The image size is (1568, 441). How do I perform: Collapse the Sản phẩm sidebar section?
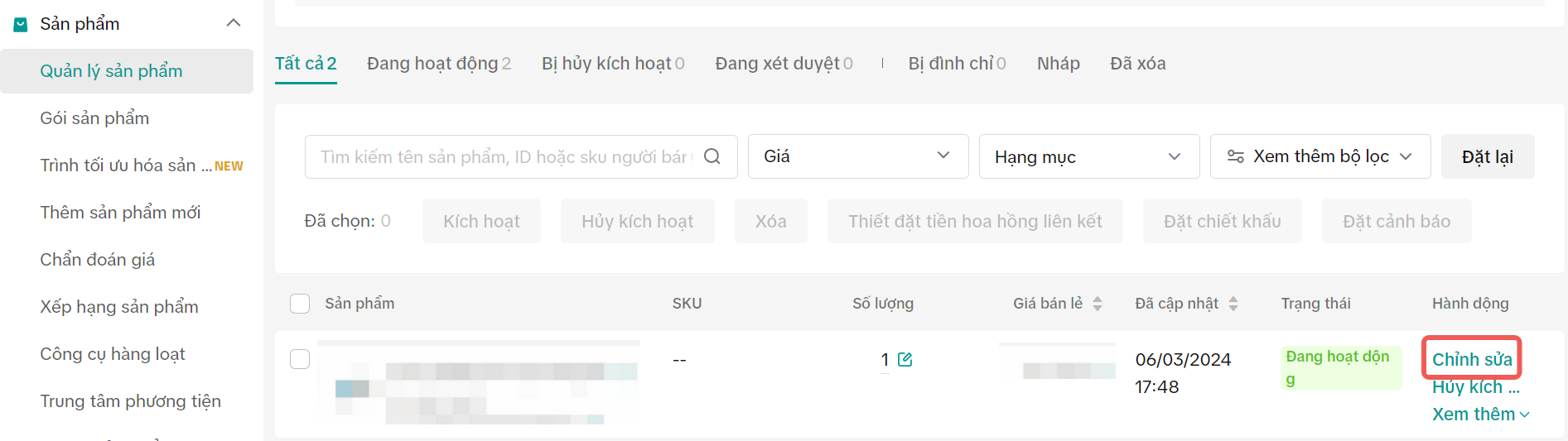coord(234,23)
